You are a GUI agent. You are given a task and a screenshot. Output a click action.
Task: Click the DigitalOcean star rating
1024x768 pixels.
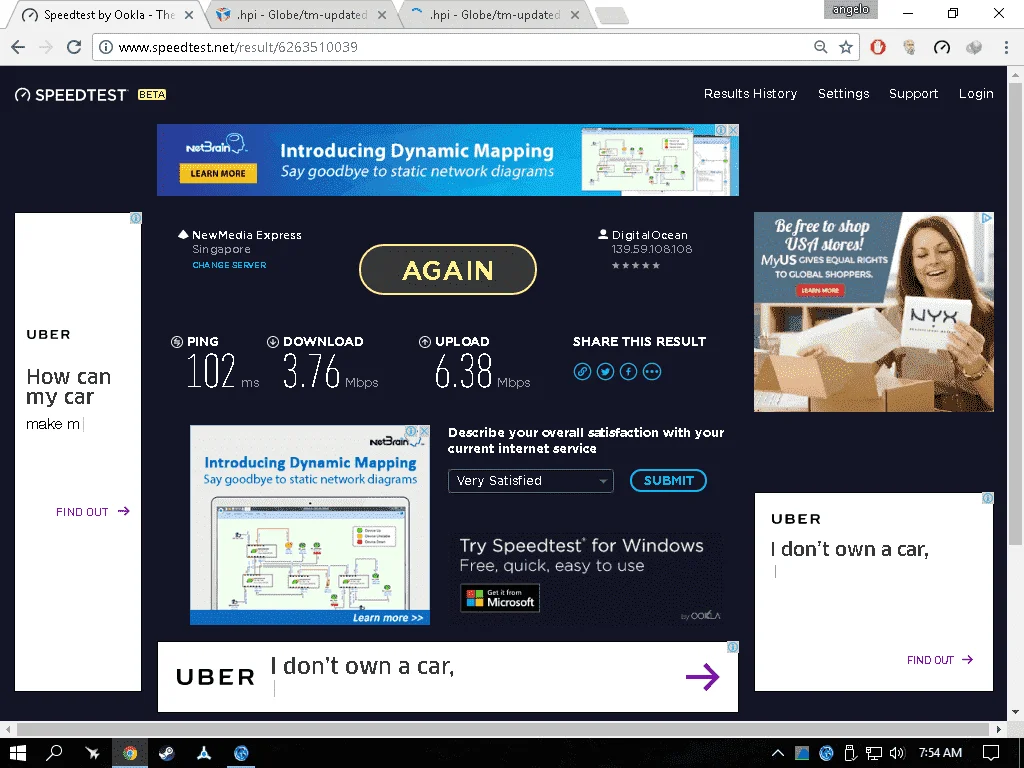(x=635, y=265)
